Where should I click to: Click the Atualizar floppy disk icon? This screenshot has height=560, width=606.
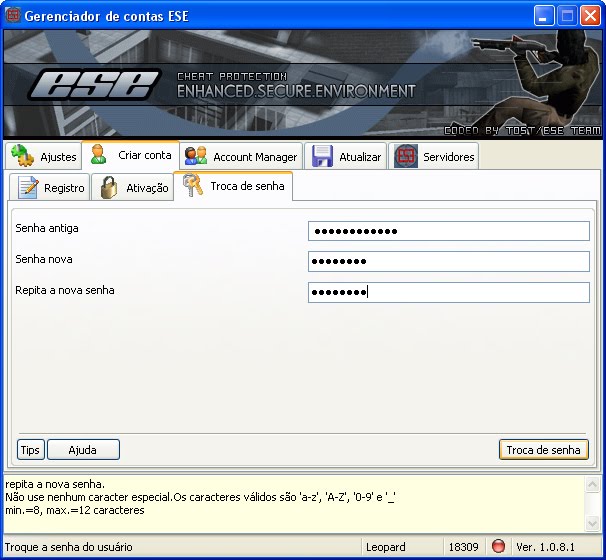coord(322,157)
